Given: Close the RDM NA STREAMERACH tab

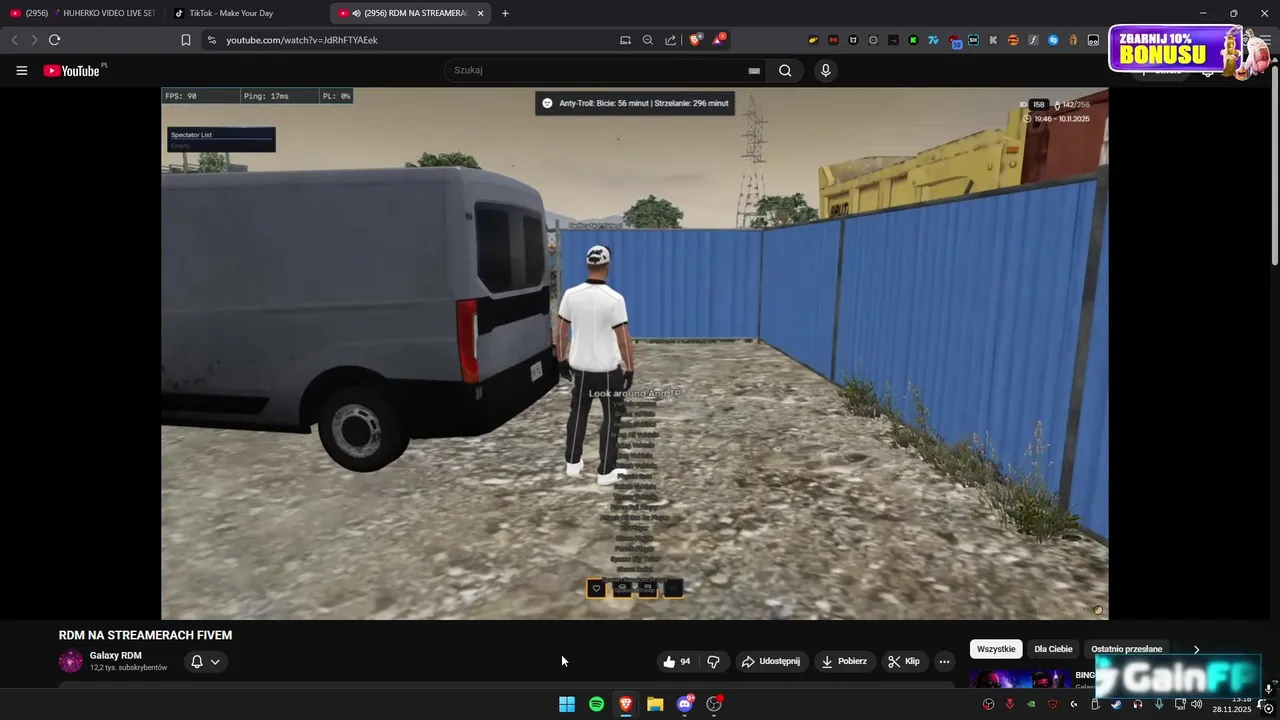Looking at the screenshot, I should 480,13.
